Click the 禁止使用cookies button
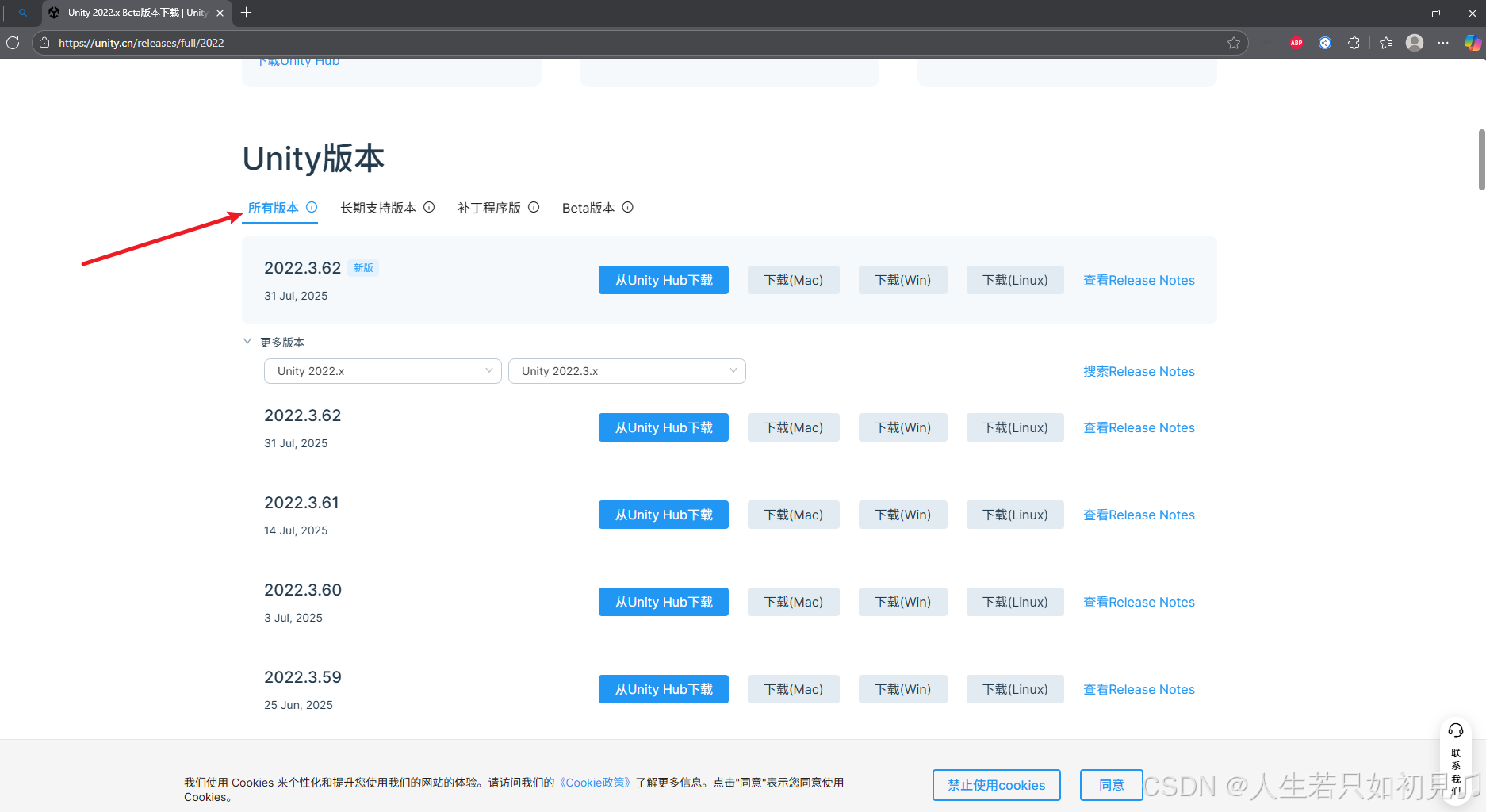The height and width of the screenshot is (812, 1486). (x=997, y=785)
